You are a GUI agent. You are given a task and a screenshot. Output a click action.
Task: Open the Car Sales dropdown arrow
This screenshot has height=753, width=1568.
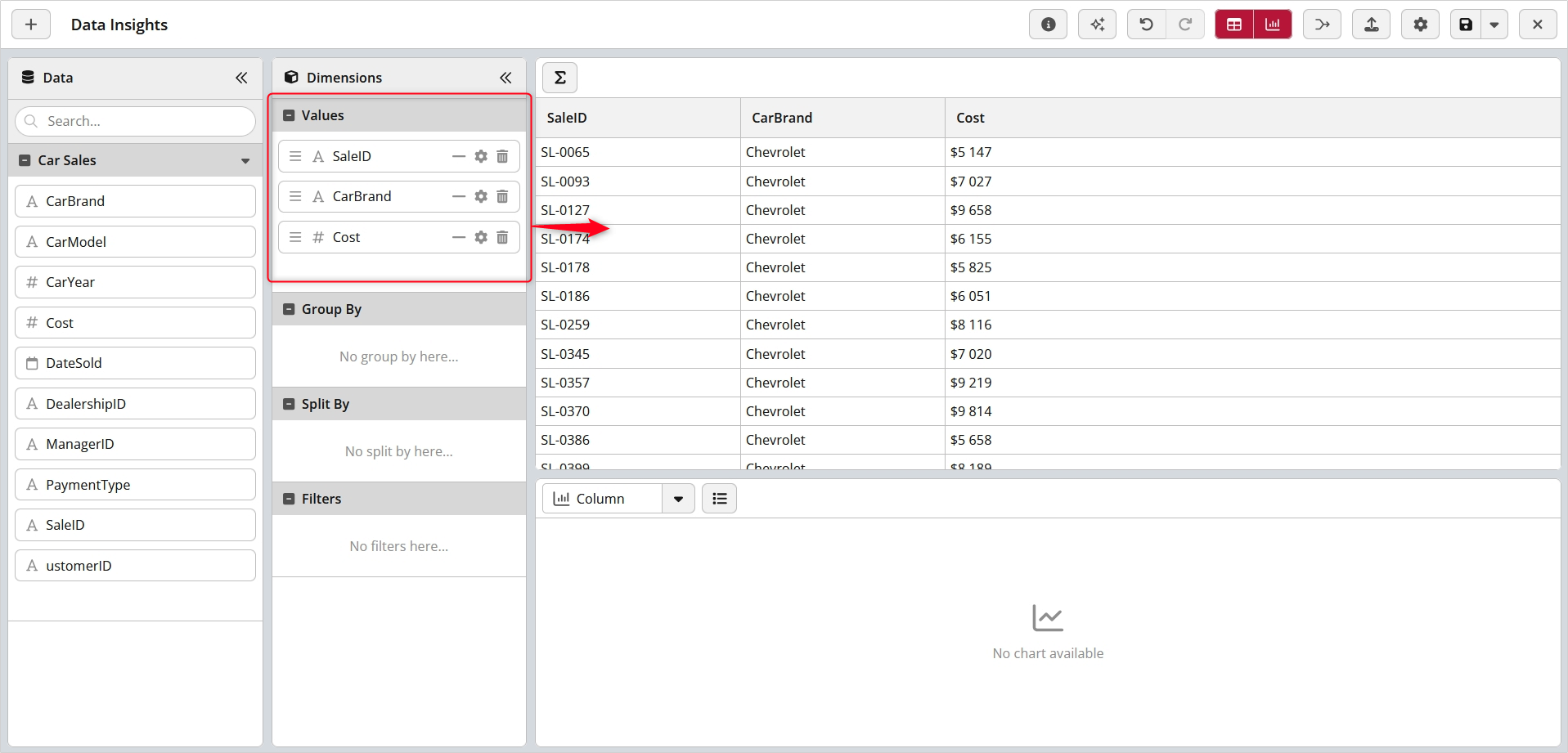(x=245, y=161)
